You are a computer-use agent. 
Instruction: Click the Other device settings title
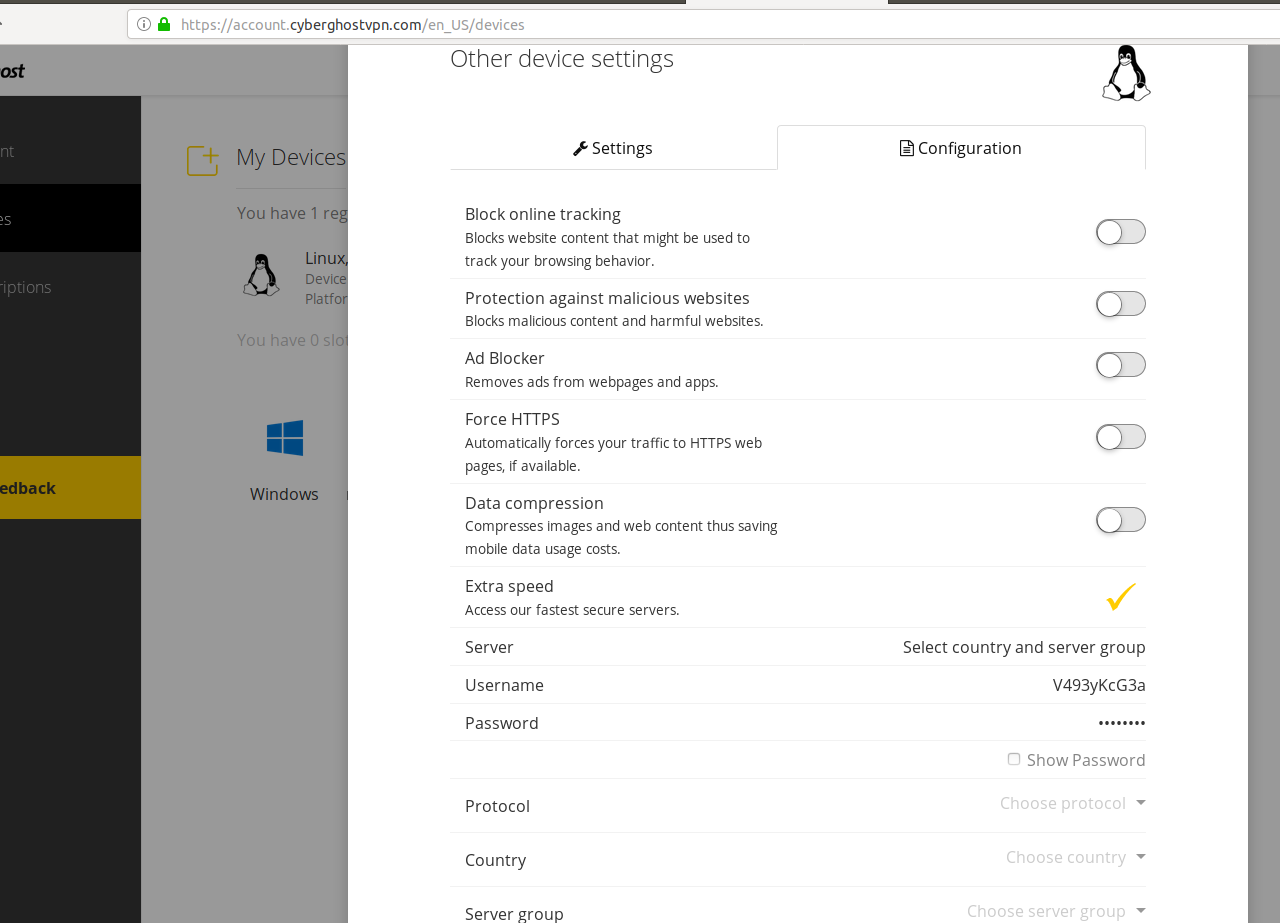coord(562,58)
